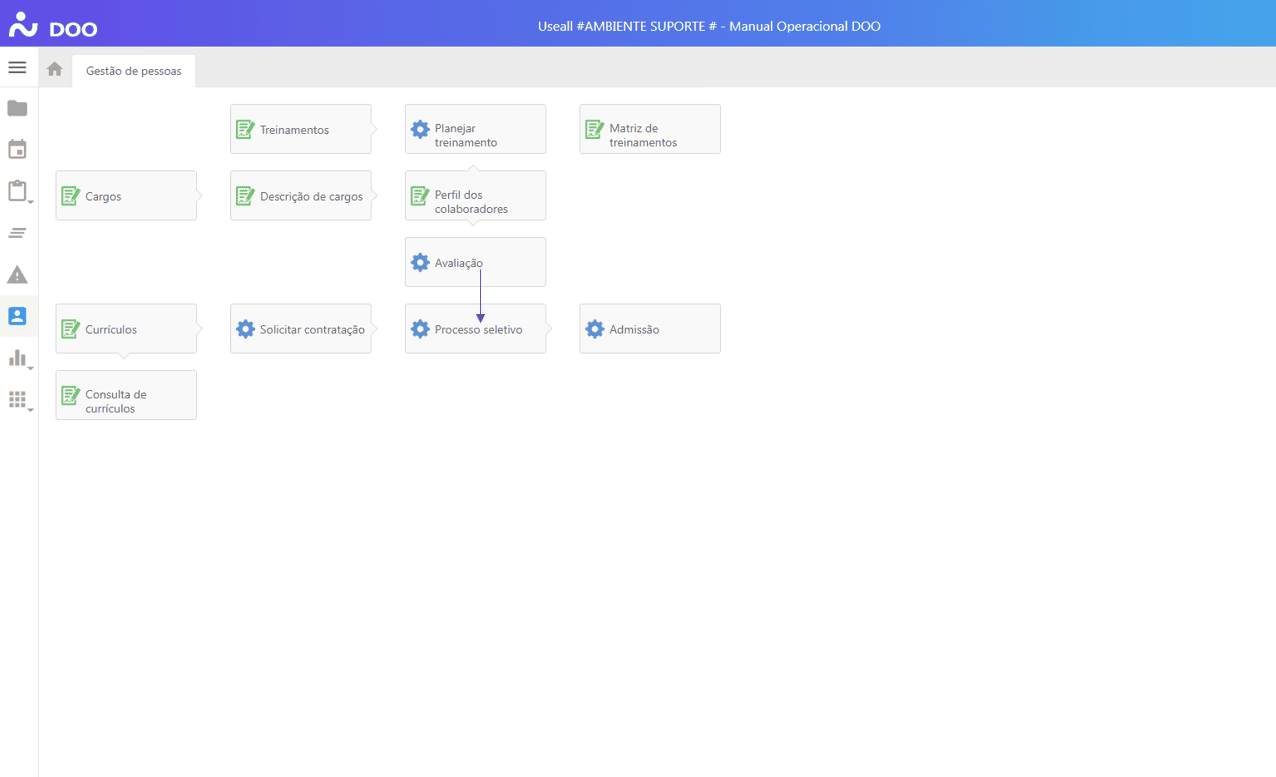Open the Admissão card
This screenshot has width=1276, height=777.
pyautogui.click(x=649, y=329)
